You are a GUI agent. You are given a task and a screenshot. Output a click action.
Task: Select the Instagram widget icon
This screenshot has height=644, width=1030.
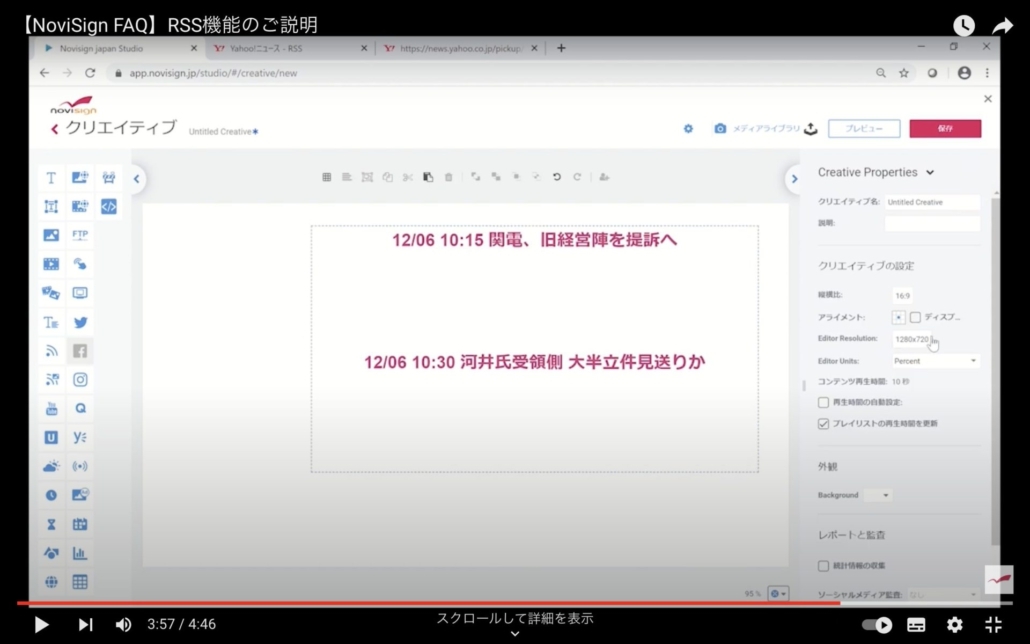80,380
